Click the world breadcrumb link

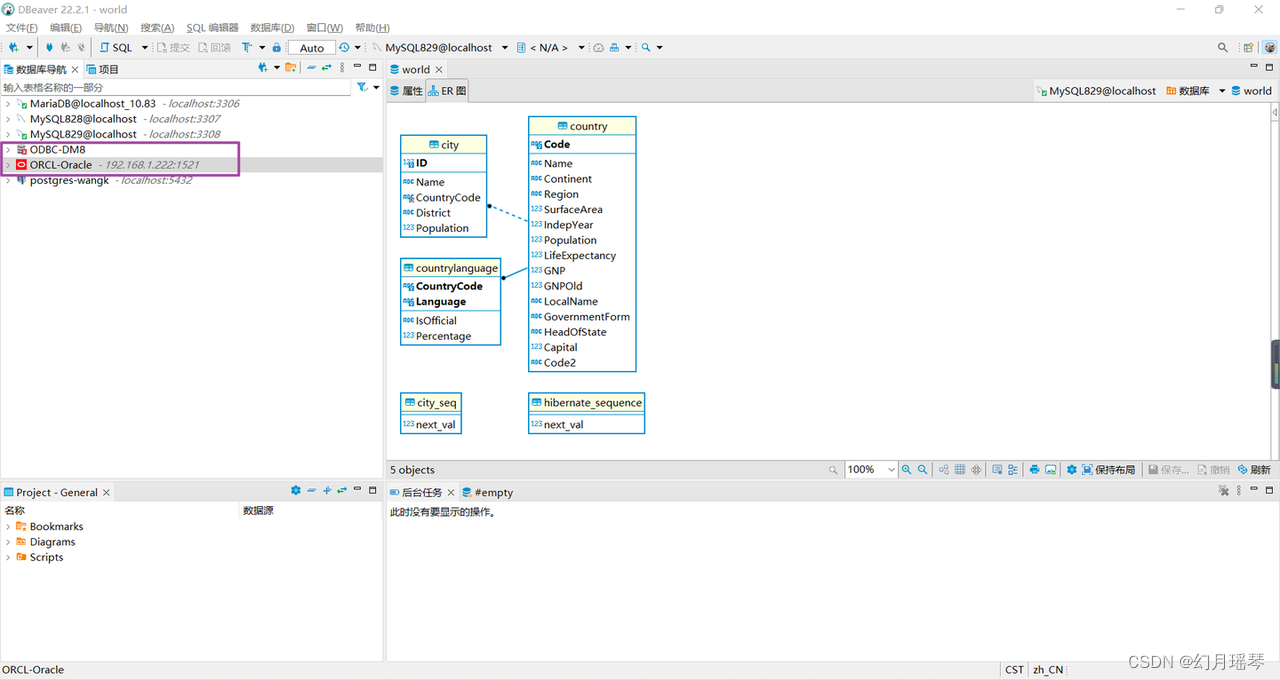pyautogui.click(x=1251, y=91)
